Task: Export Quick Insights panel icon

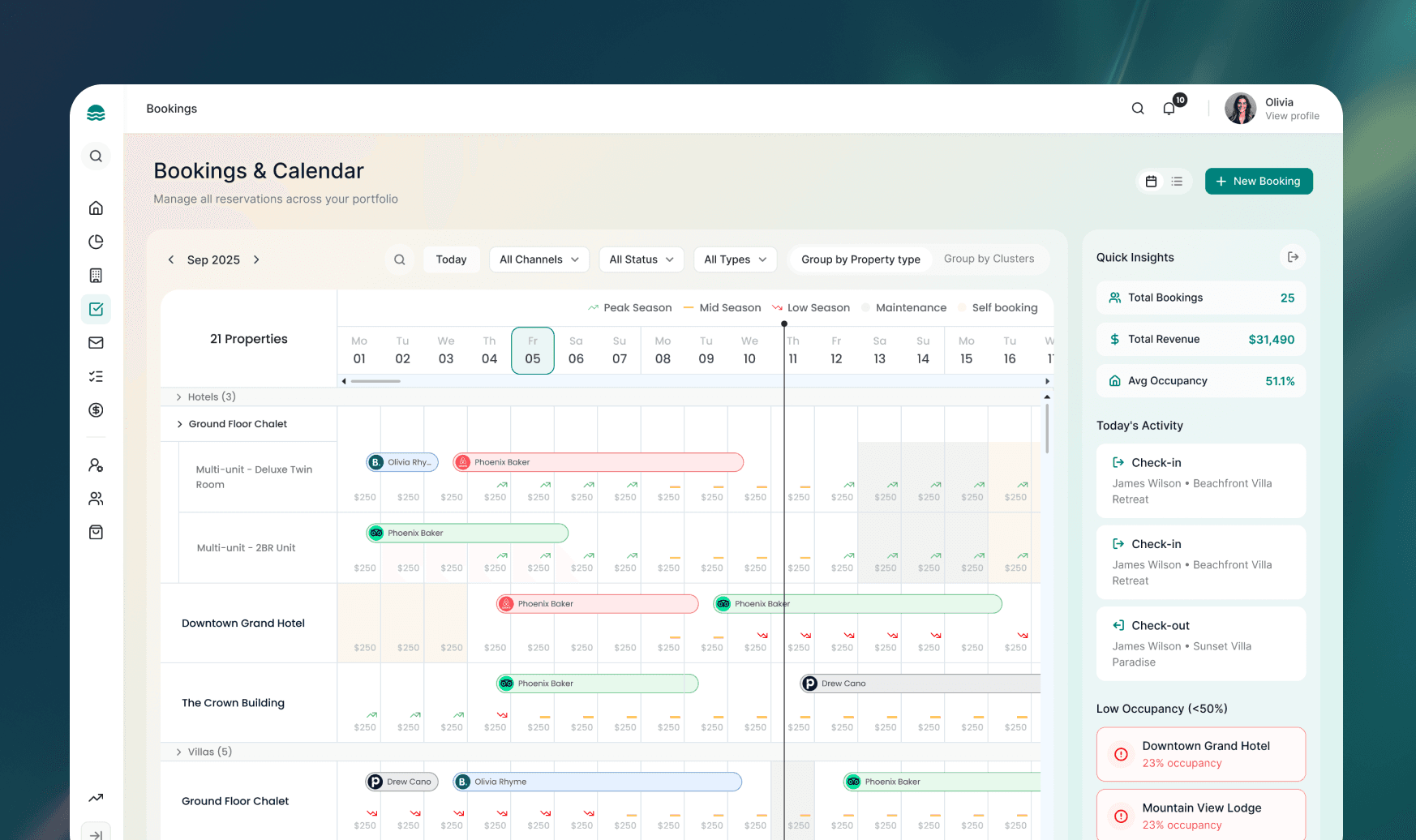Action: click(1293, 257)
